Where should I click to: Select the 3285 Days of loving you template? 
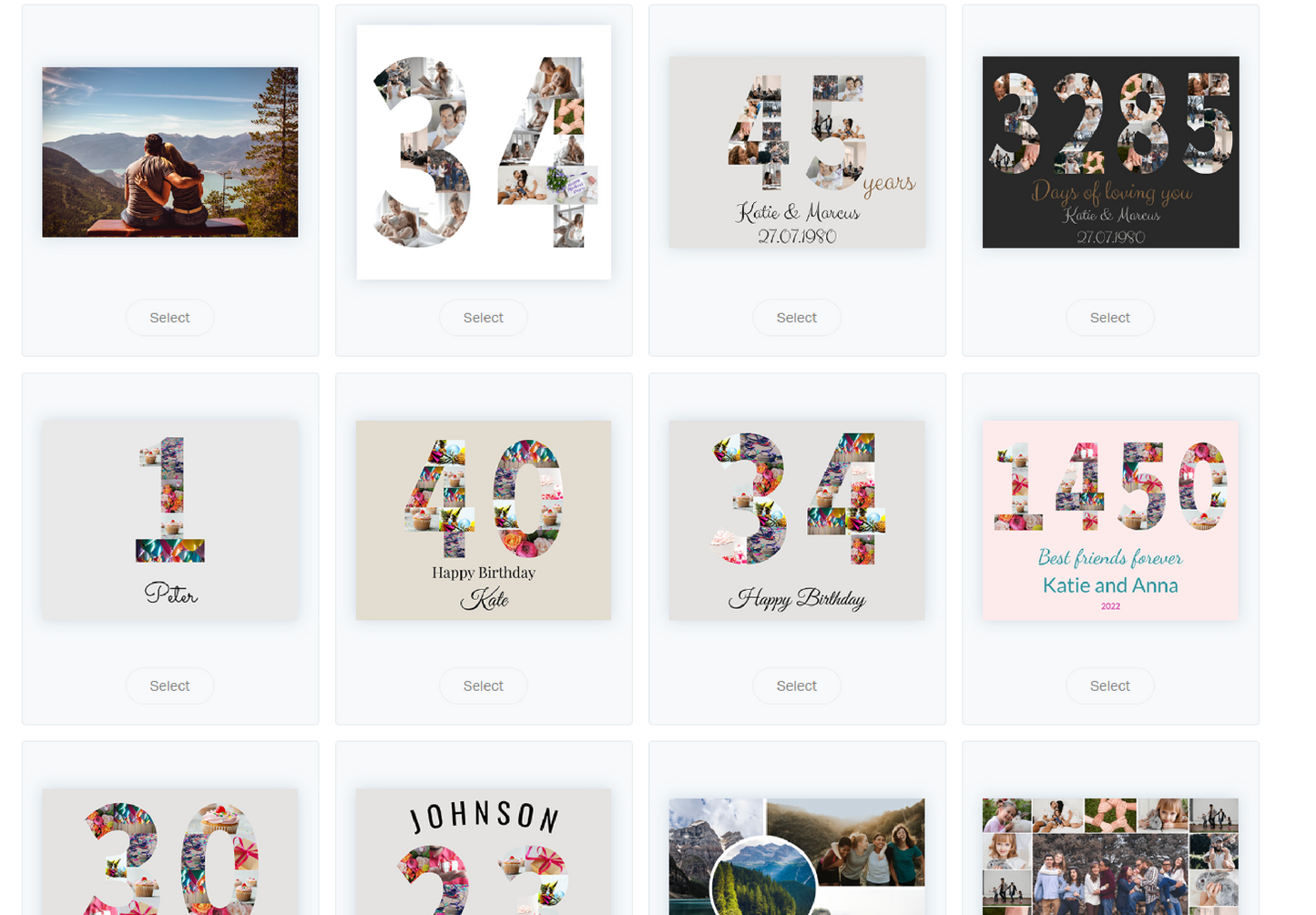point(1109,318)
